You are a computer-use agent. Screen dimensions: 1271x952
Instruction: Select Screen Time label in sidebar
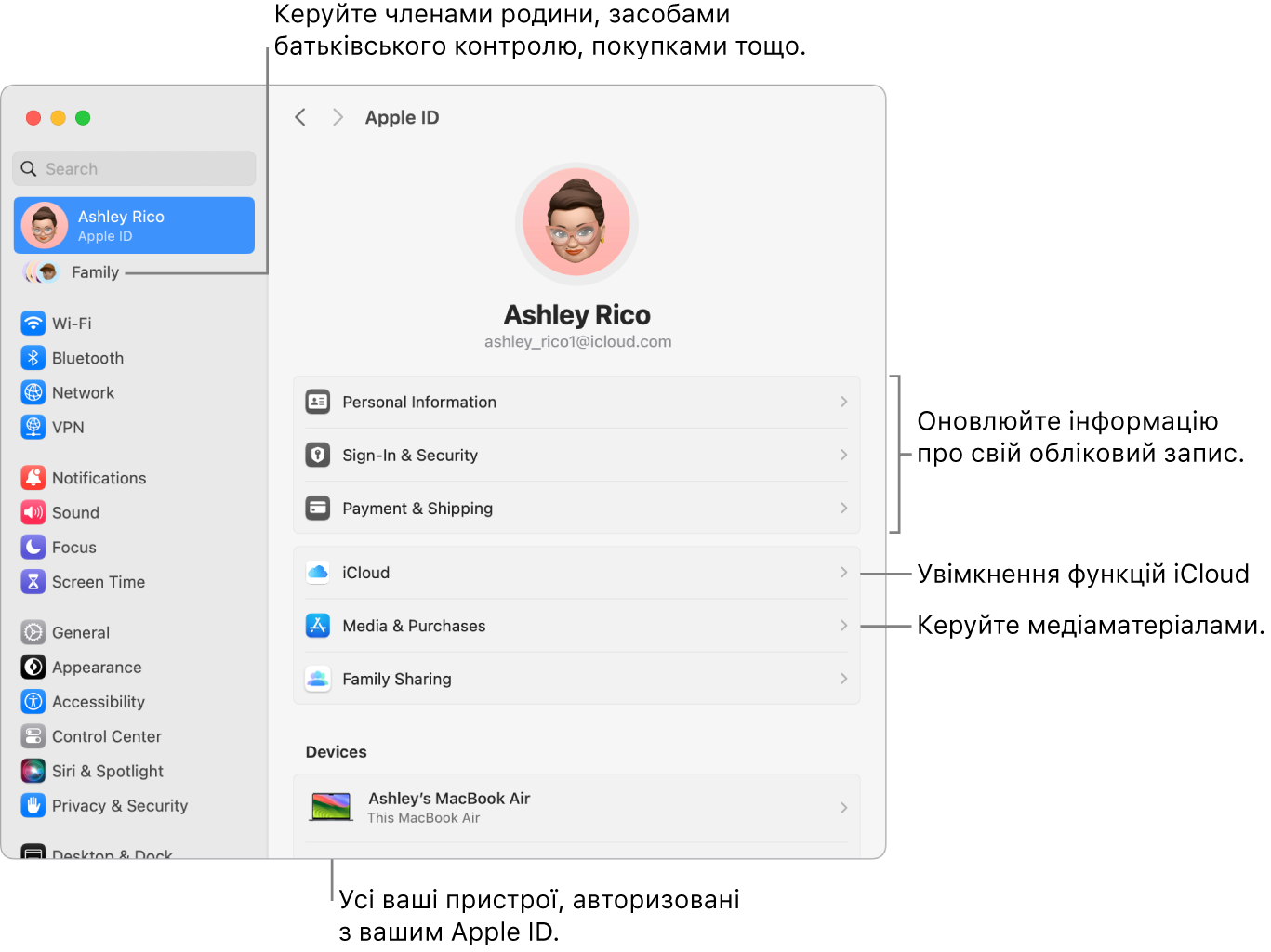point(99,582)
